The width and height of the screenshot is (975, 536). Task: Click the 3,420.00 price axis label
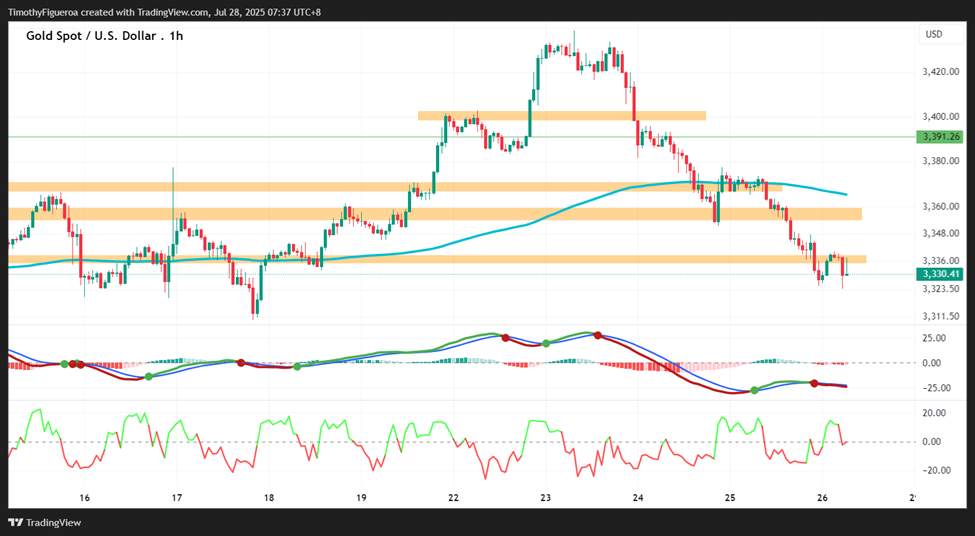[939, 72]
